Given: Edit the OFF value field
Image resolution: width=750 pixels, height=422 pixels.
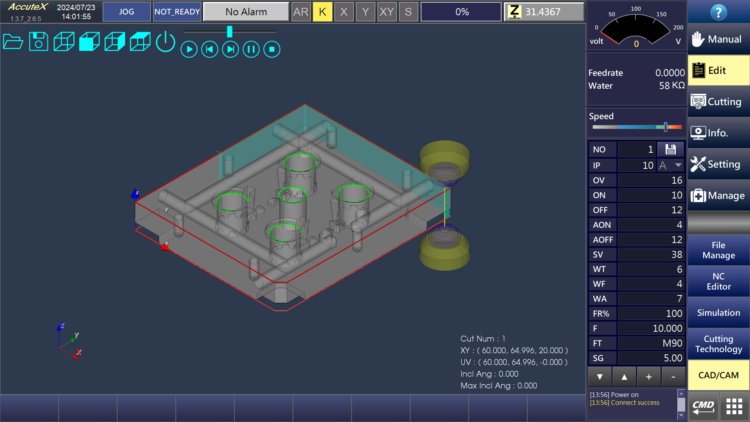Looking at the screenshot, I should click(651, 210).
